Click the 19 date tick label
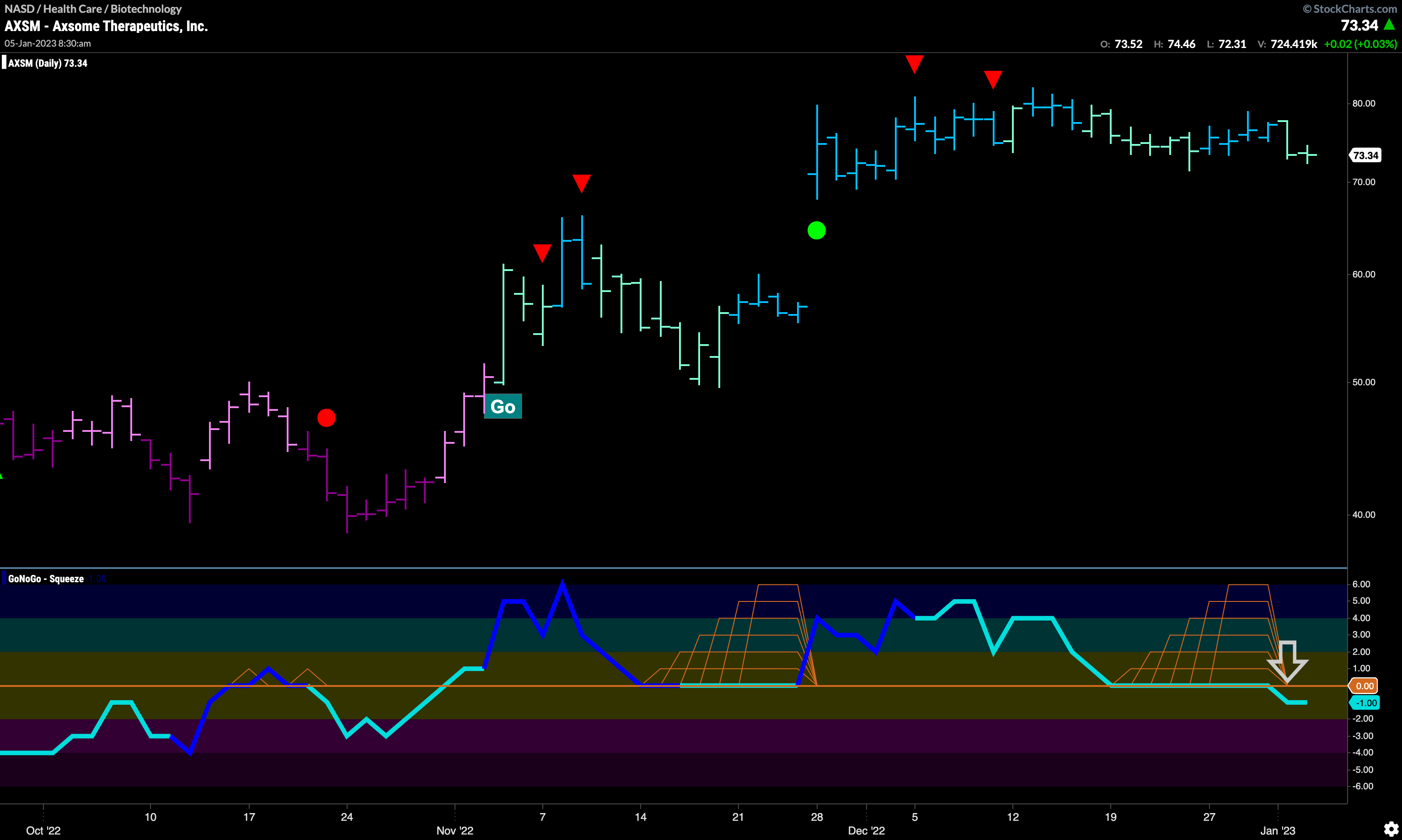1402x840 pixels. pos(1110,817)
